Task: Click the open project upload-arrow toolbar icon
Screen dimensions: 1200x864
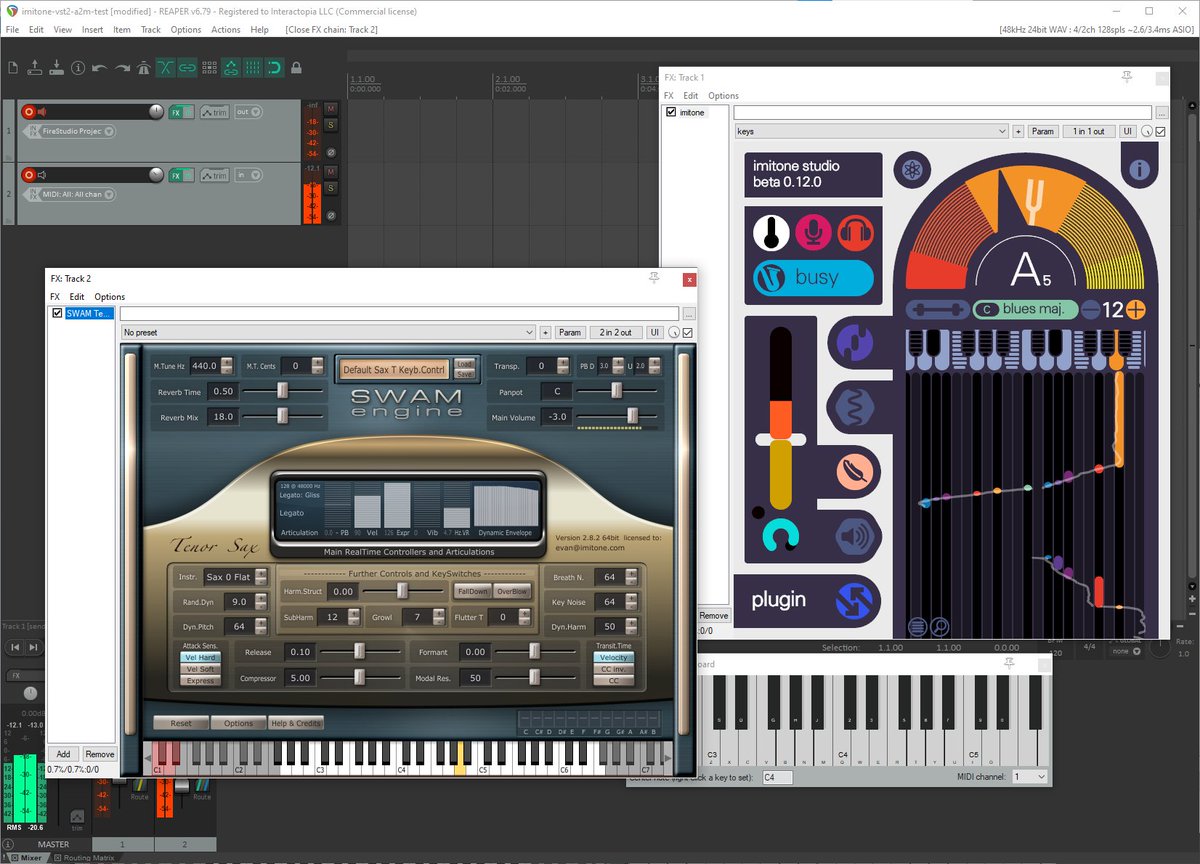Action: [35, 68]
